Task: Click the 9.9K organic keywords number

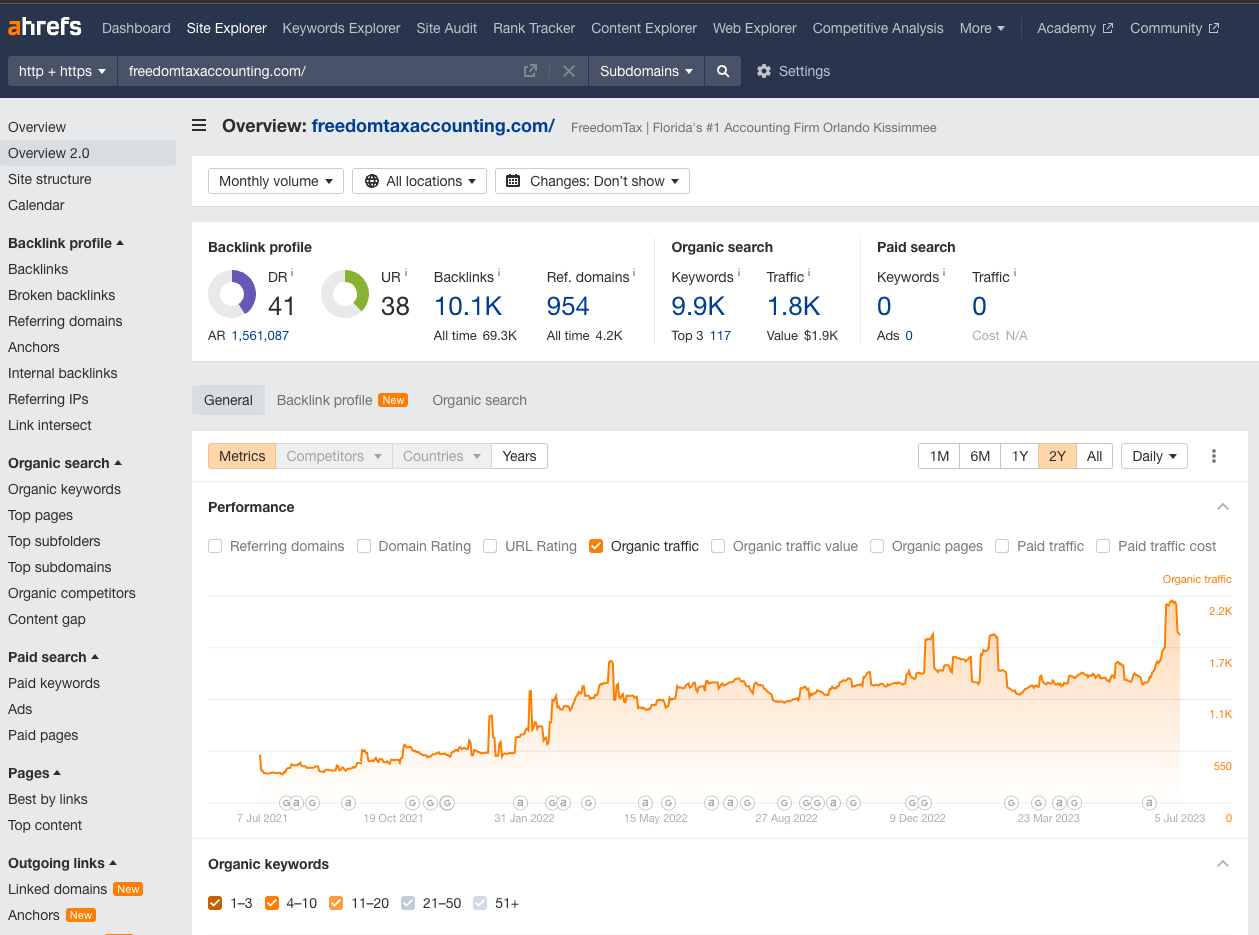Action: coord(698,306)
